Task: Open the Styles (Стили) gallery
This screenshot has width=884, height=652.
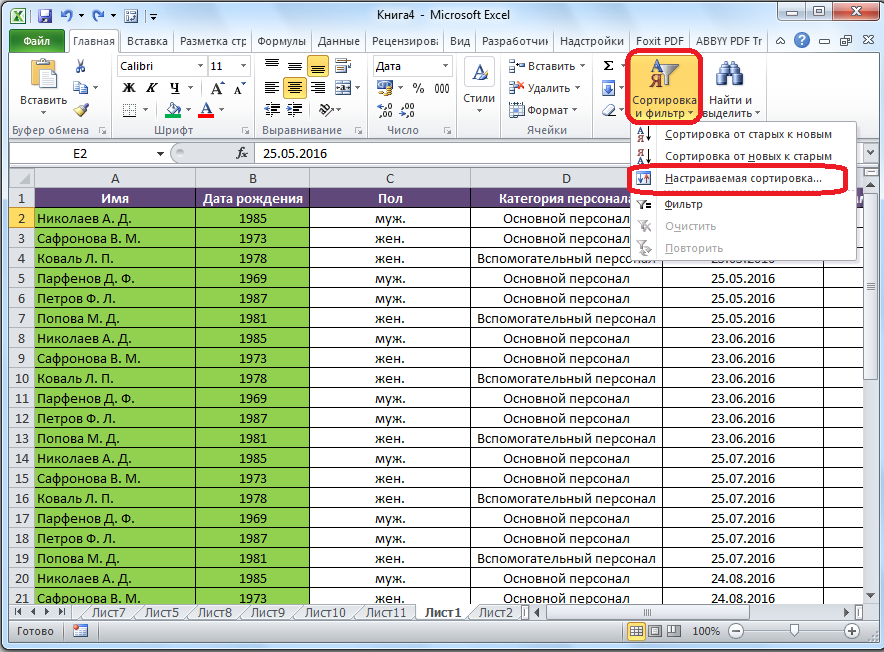Action: [479, 84]
